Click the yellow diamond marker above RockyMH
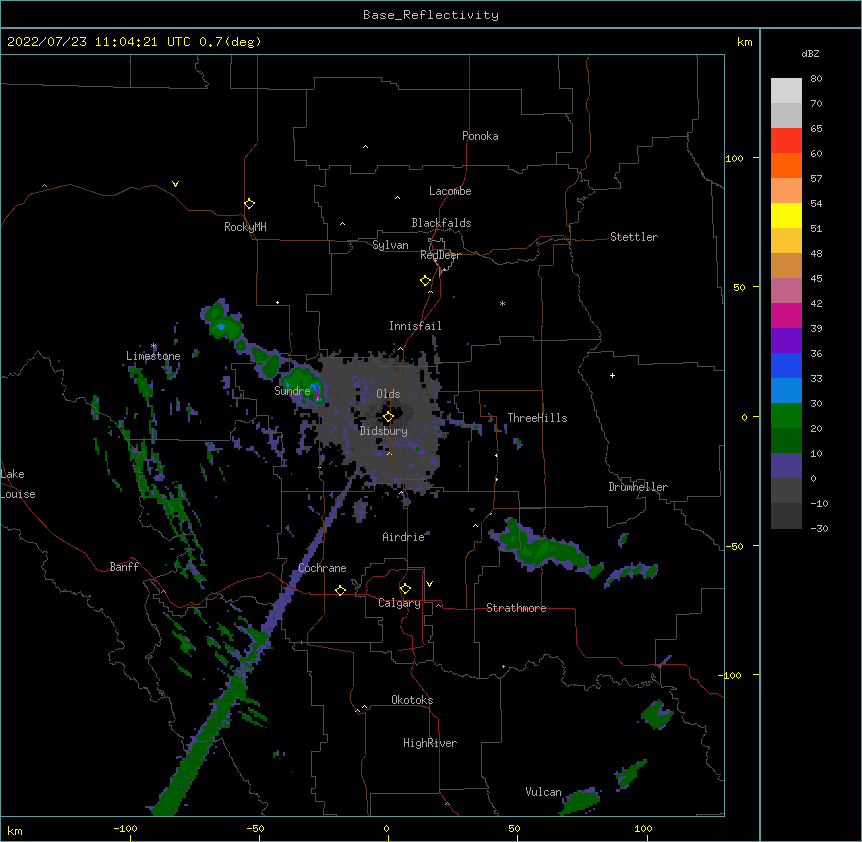The height and width of the screenshot is (842, 862). tap(249, 204)
